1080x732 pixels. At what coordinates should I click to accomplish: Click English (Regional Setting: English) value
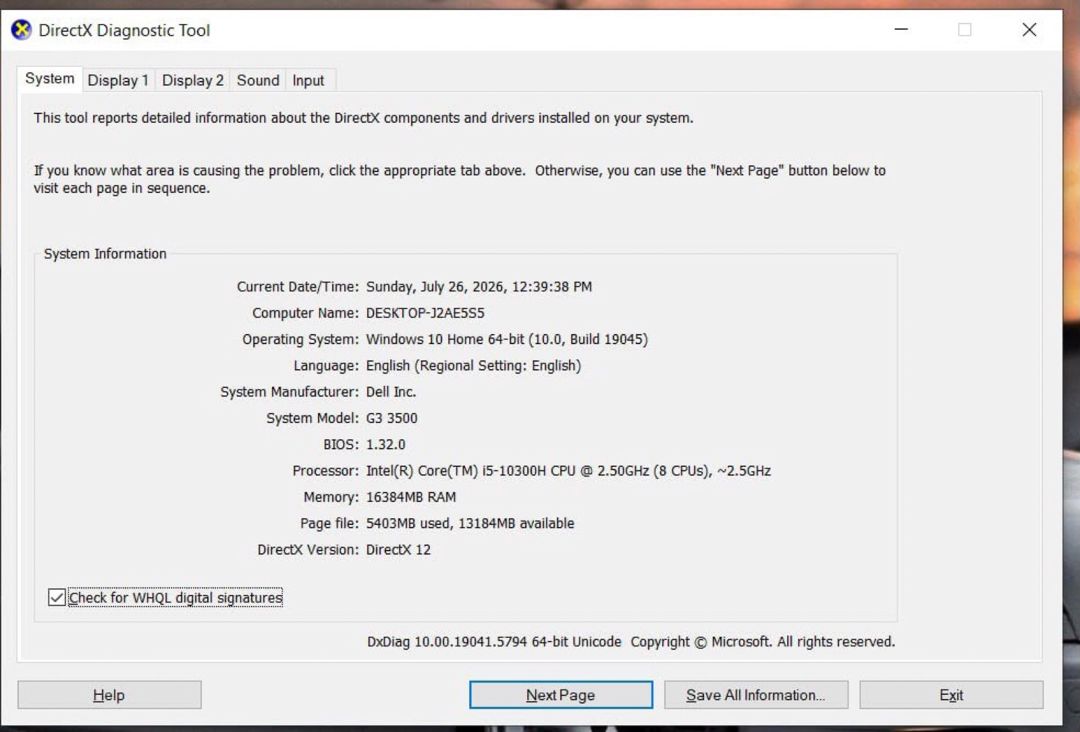tap(473, 366)
